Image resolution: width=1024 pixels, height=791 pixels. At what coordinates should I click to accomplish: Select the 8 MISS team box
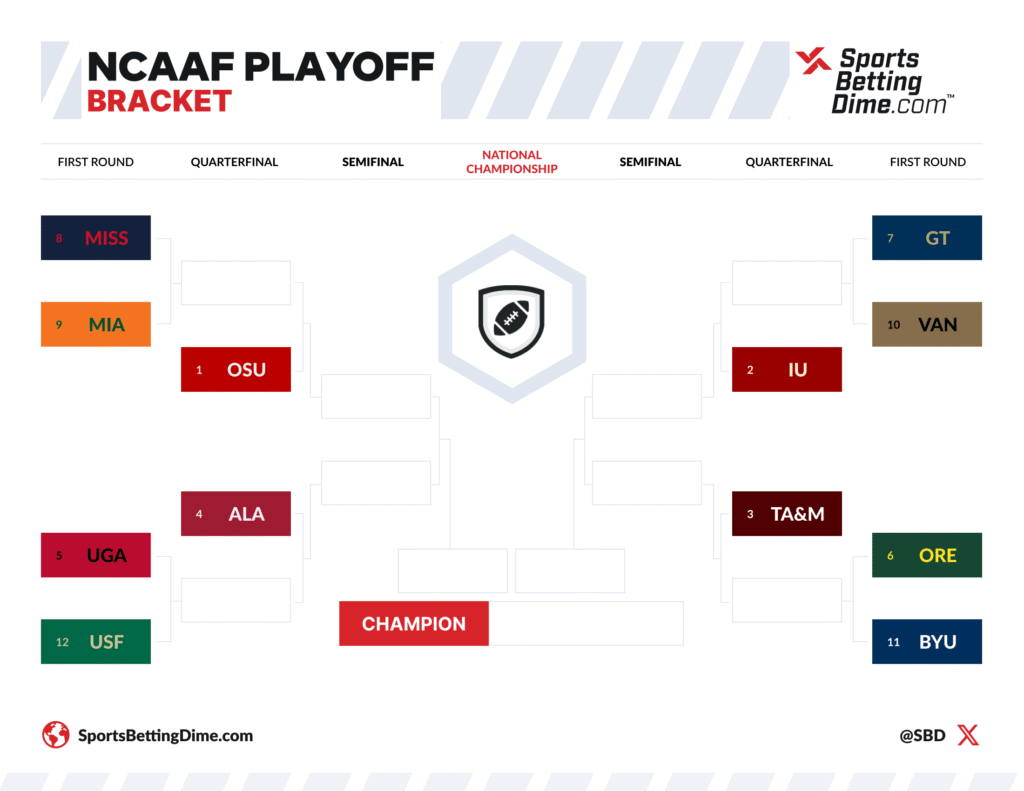[x=96, y=238]
